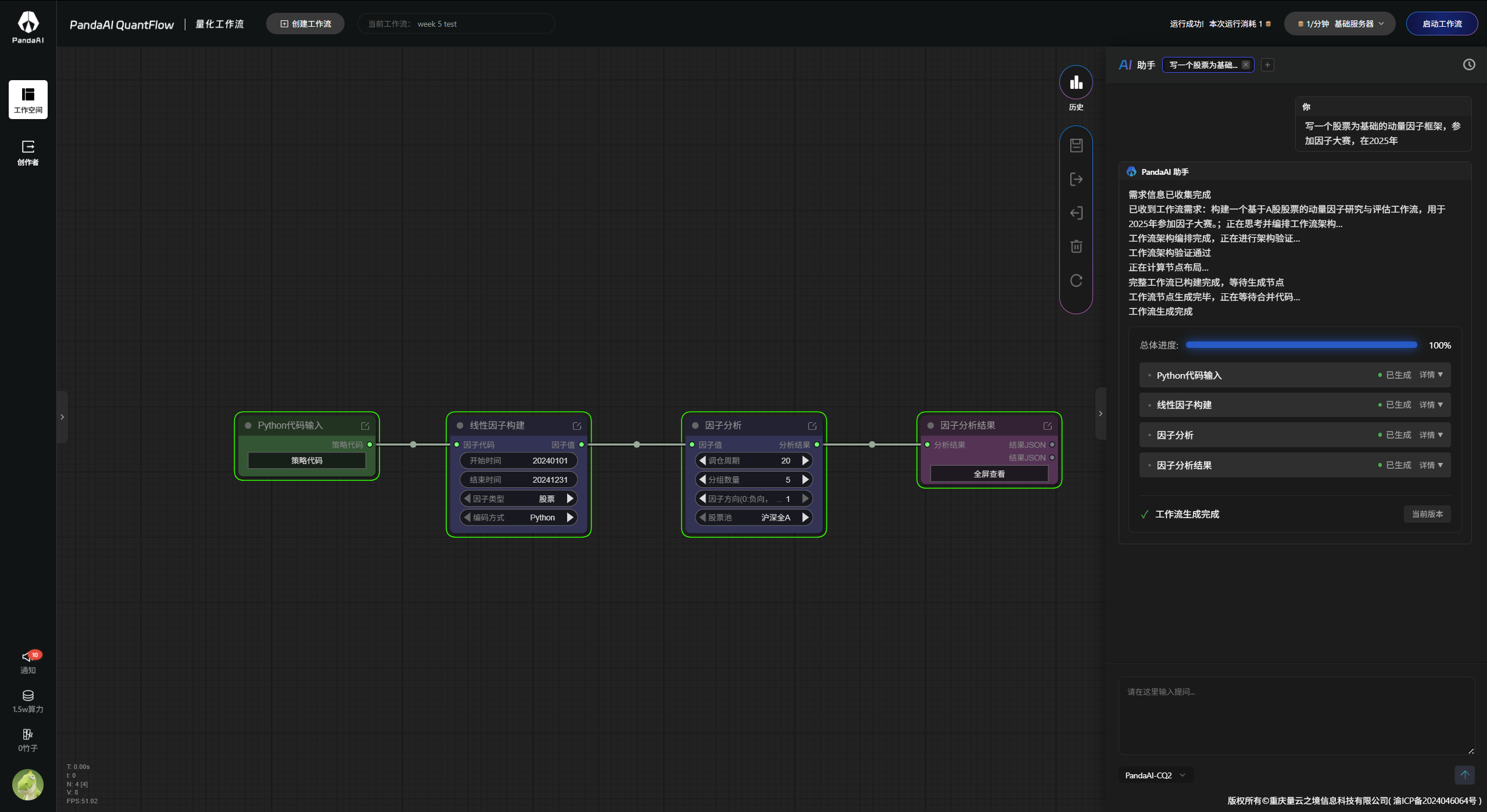Expand 详情 for Python代码输入 row

pos(1431,375)
